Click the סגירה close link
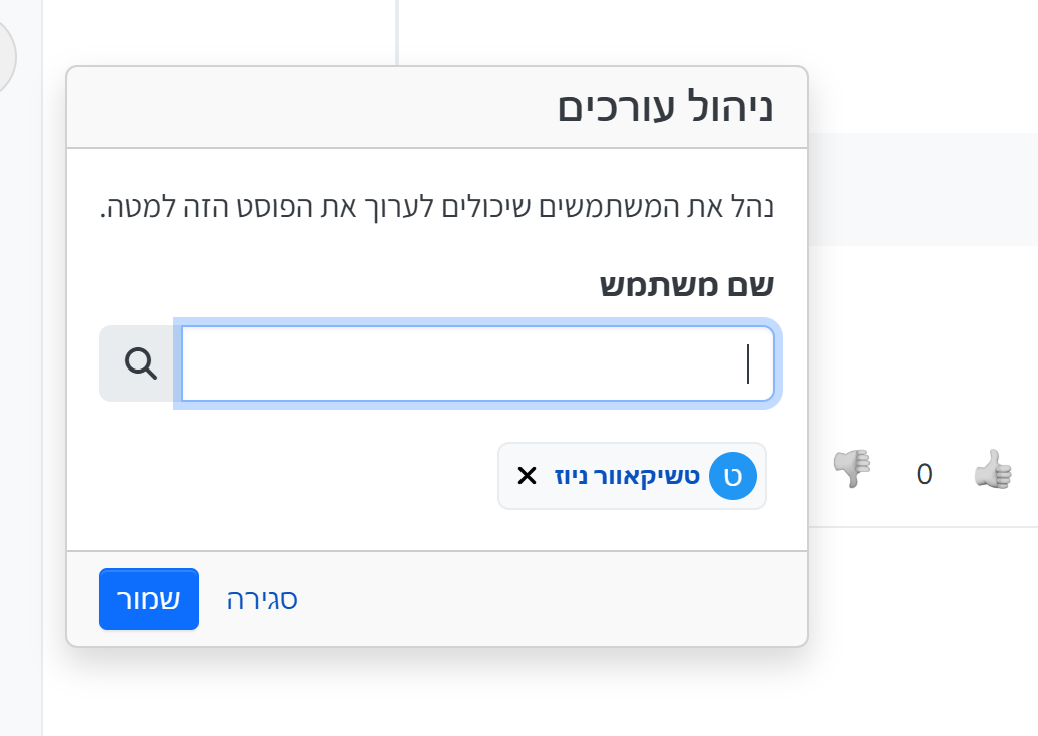The image size is (1038, 736). (262, 600)
